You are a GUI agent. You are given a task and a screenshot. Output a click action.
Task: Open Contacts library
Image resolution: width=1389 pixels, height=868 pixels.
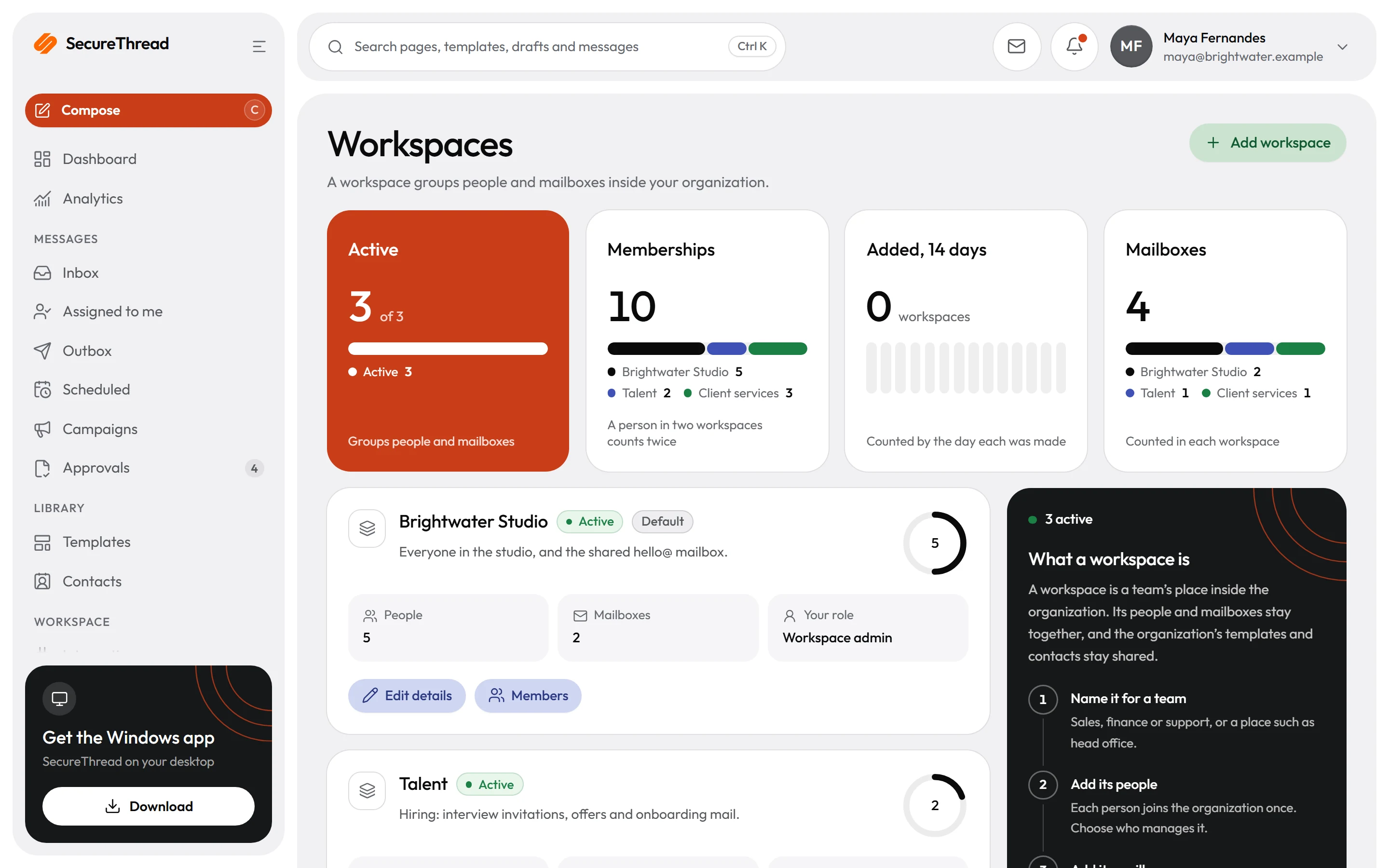click(x=148, y=582)
